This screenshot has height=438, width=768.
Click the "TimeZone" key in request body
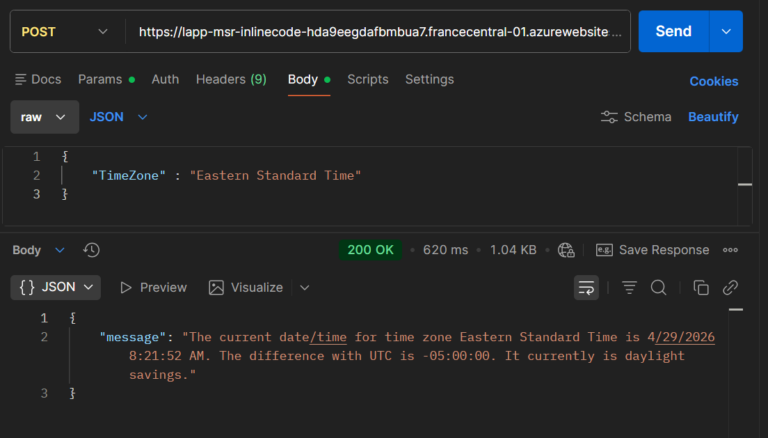[129, 175]
